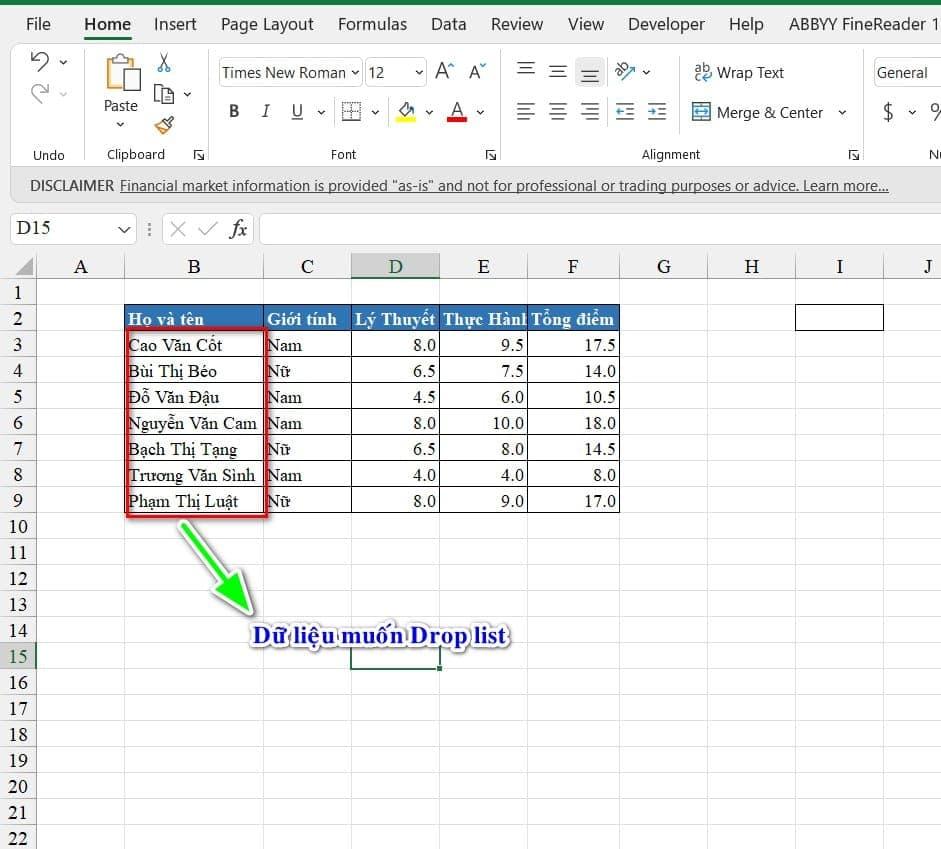Open the font name dropdown

coord(354,72)
